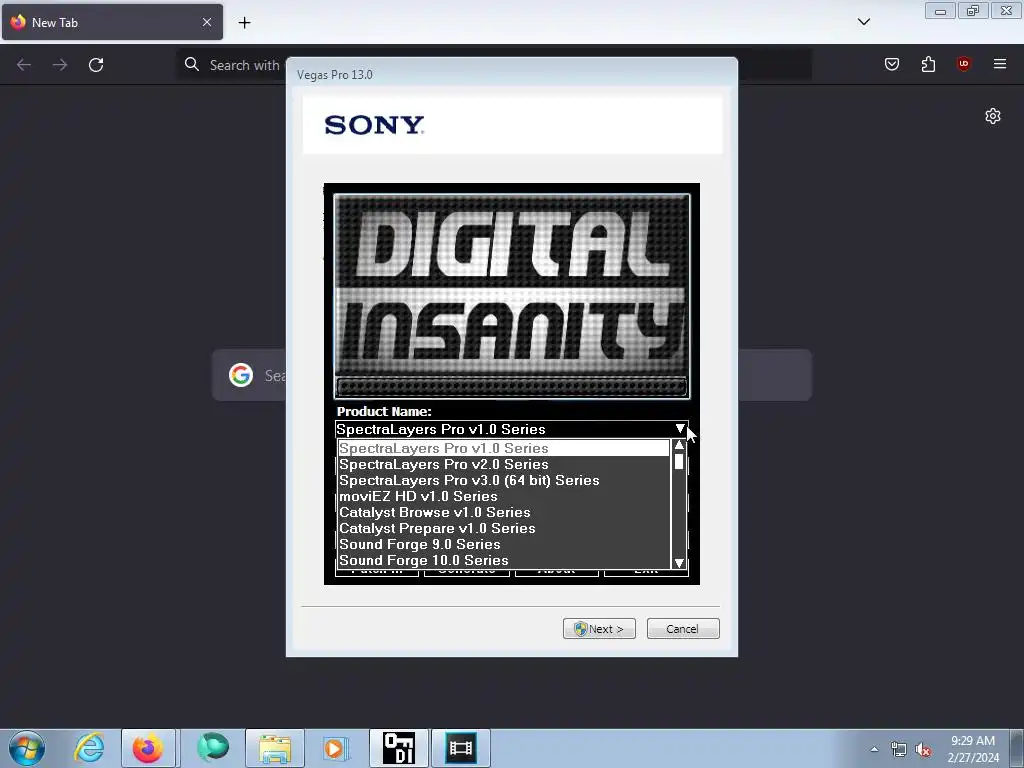Viewport: 1024px width, 768px height.
Task: Open the list all tabs chevron
Action: [863, 22]
